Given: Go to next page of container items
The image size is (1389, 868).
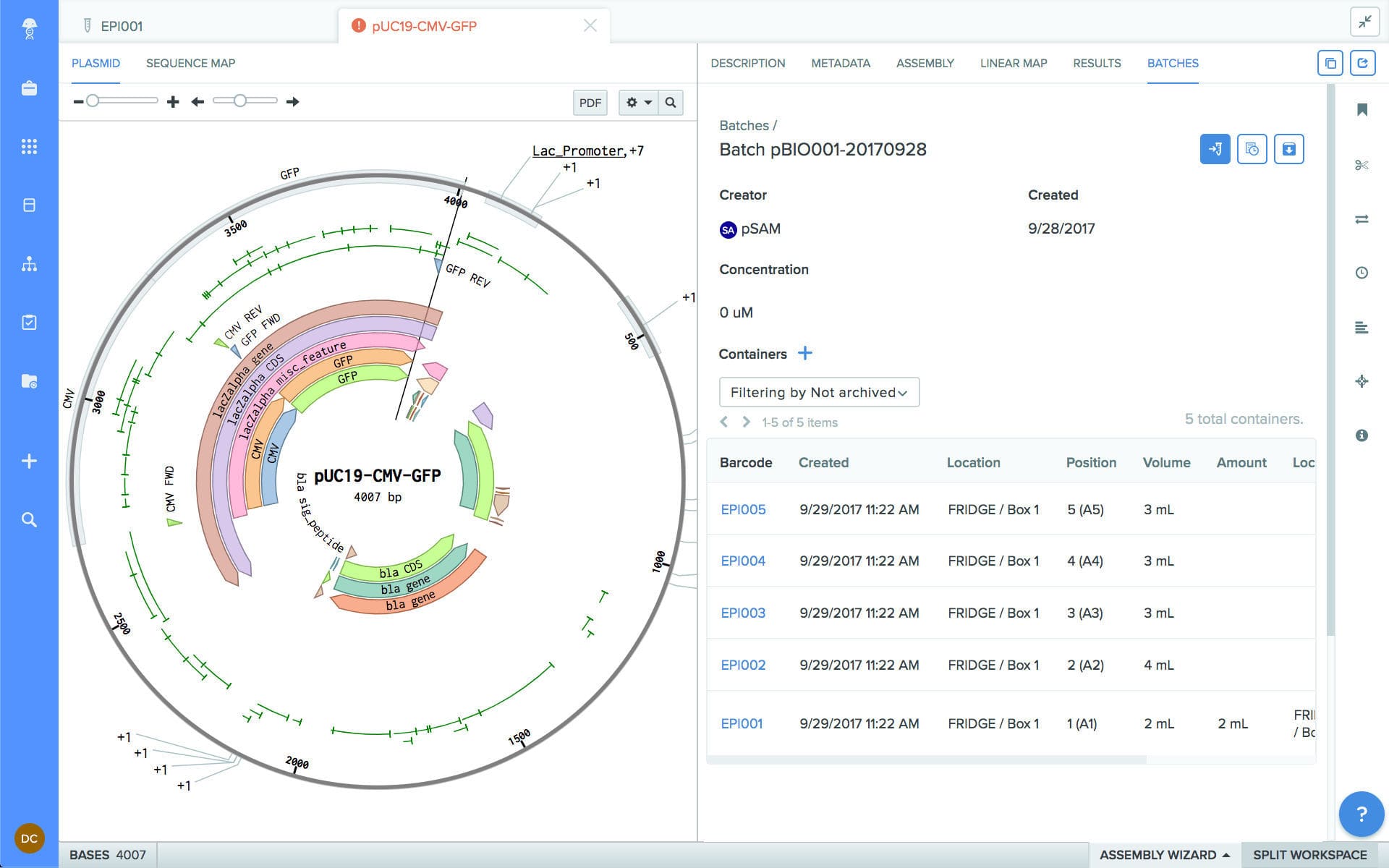Looking at the screenshot, I should (x=746, y=422).
